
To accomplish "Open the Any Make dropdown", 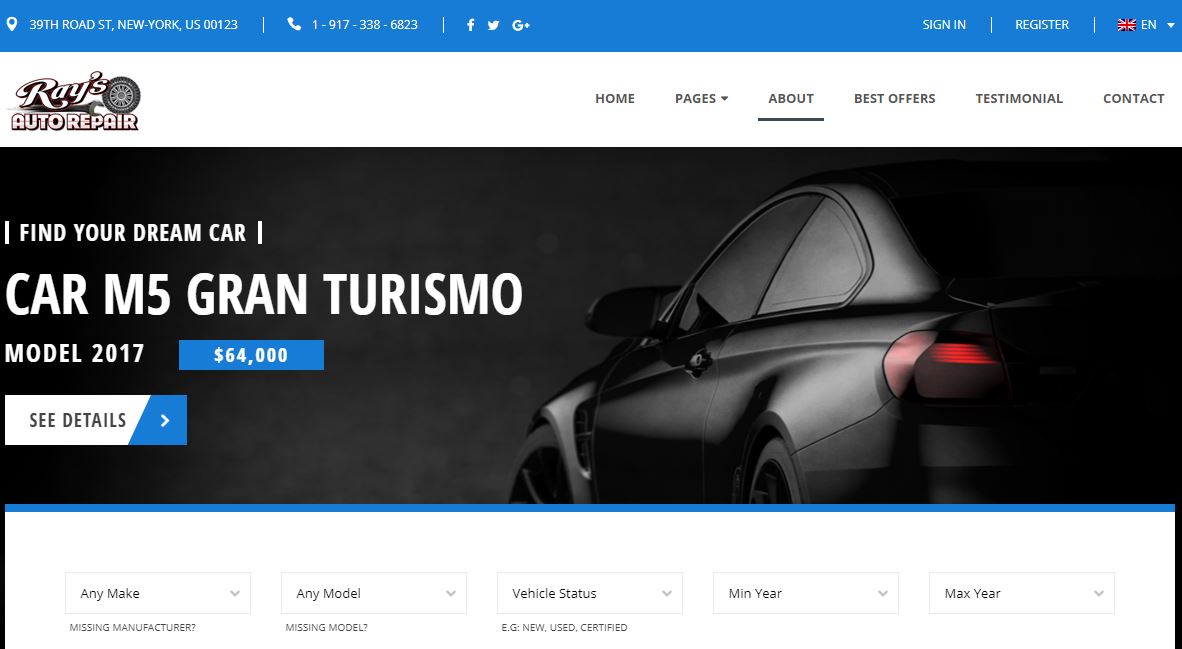I will [158, 593].
